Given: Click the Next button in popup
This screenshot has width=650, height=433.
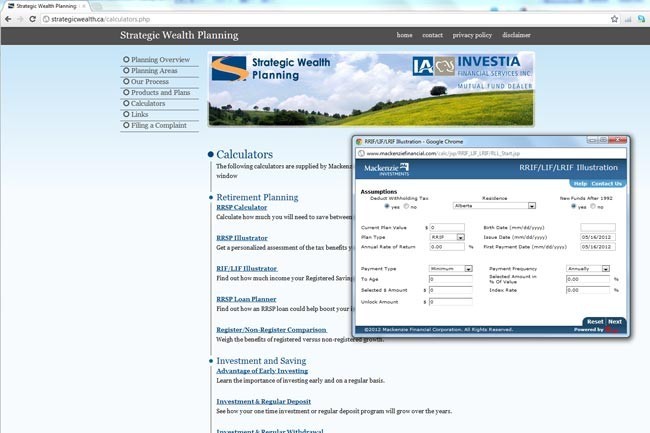Looking at the screenshot, I should (x=615, y=322).
